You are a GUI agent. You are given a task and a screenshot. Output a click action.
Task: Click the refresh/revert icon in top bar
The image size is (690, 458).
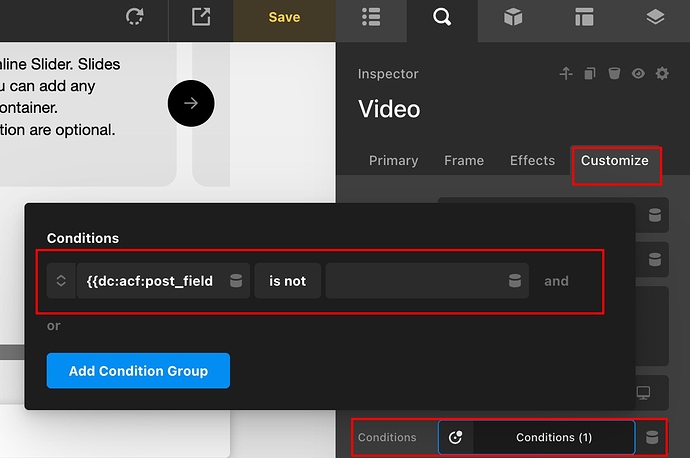pyautogui.click(x=134, y=17)
